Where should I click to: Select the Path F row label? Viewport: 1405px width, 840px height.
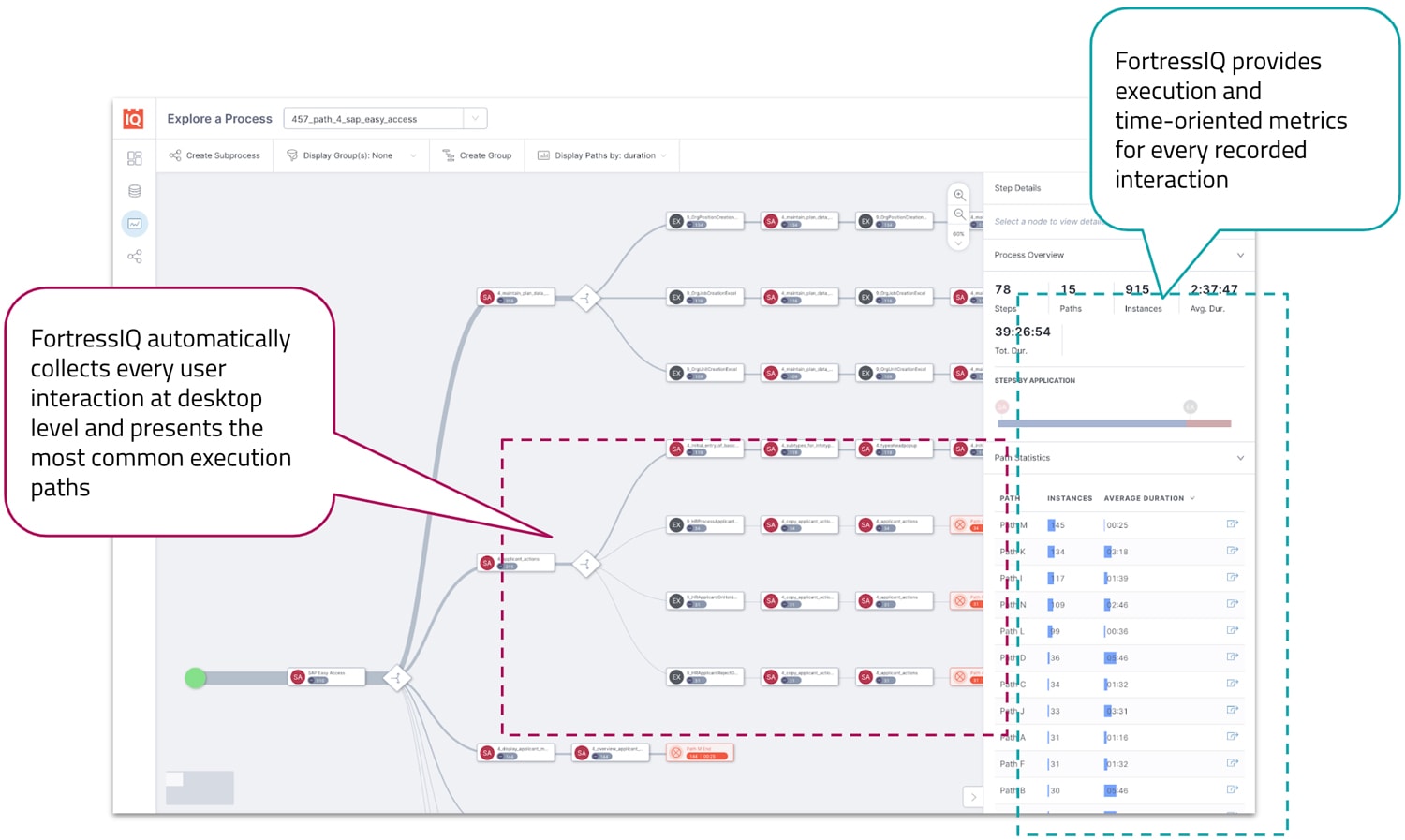point(1012,764)
